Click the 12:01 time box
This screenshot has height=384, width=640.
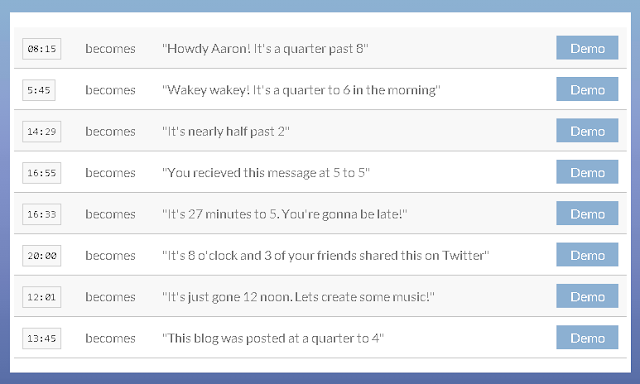coord(42,297)
